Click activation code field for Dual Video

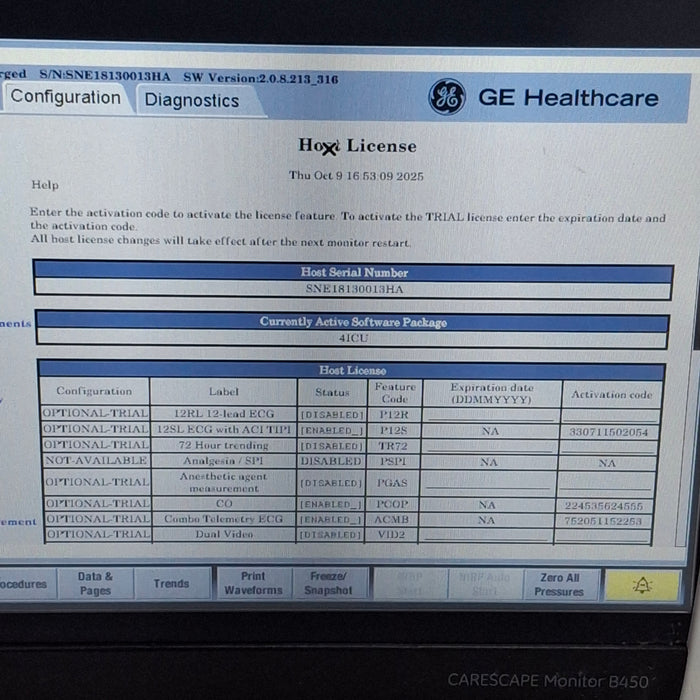603,535
